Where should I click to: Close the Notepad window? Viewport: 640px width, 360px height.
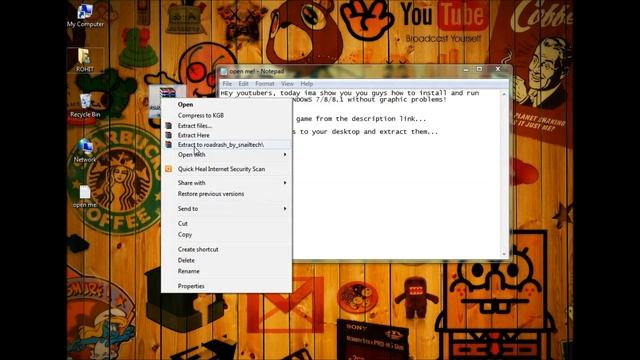[x=498, y=69]
